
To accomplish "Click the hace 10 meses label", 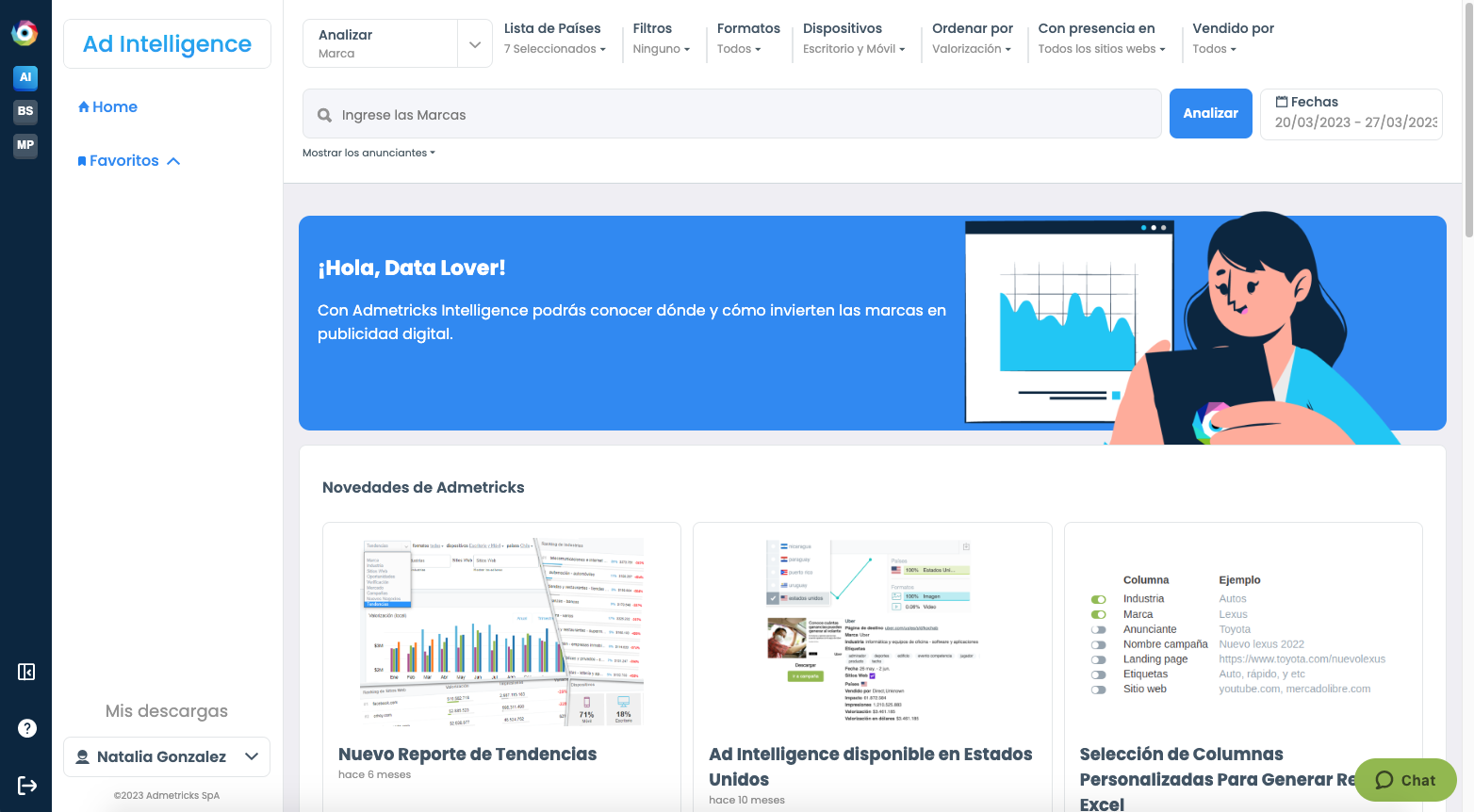I will click(747, 800).
